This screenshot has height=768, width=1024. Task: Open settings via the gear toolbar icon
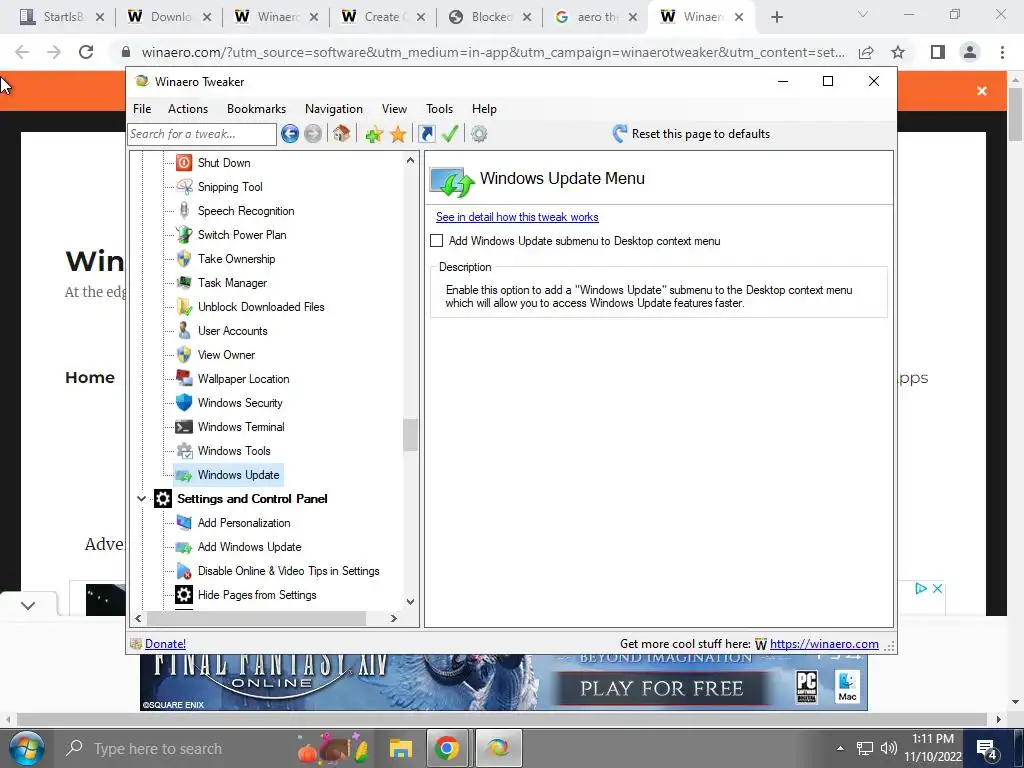(x=479, y=134)
